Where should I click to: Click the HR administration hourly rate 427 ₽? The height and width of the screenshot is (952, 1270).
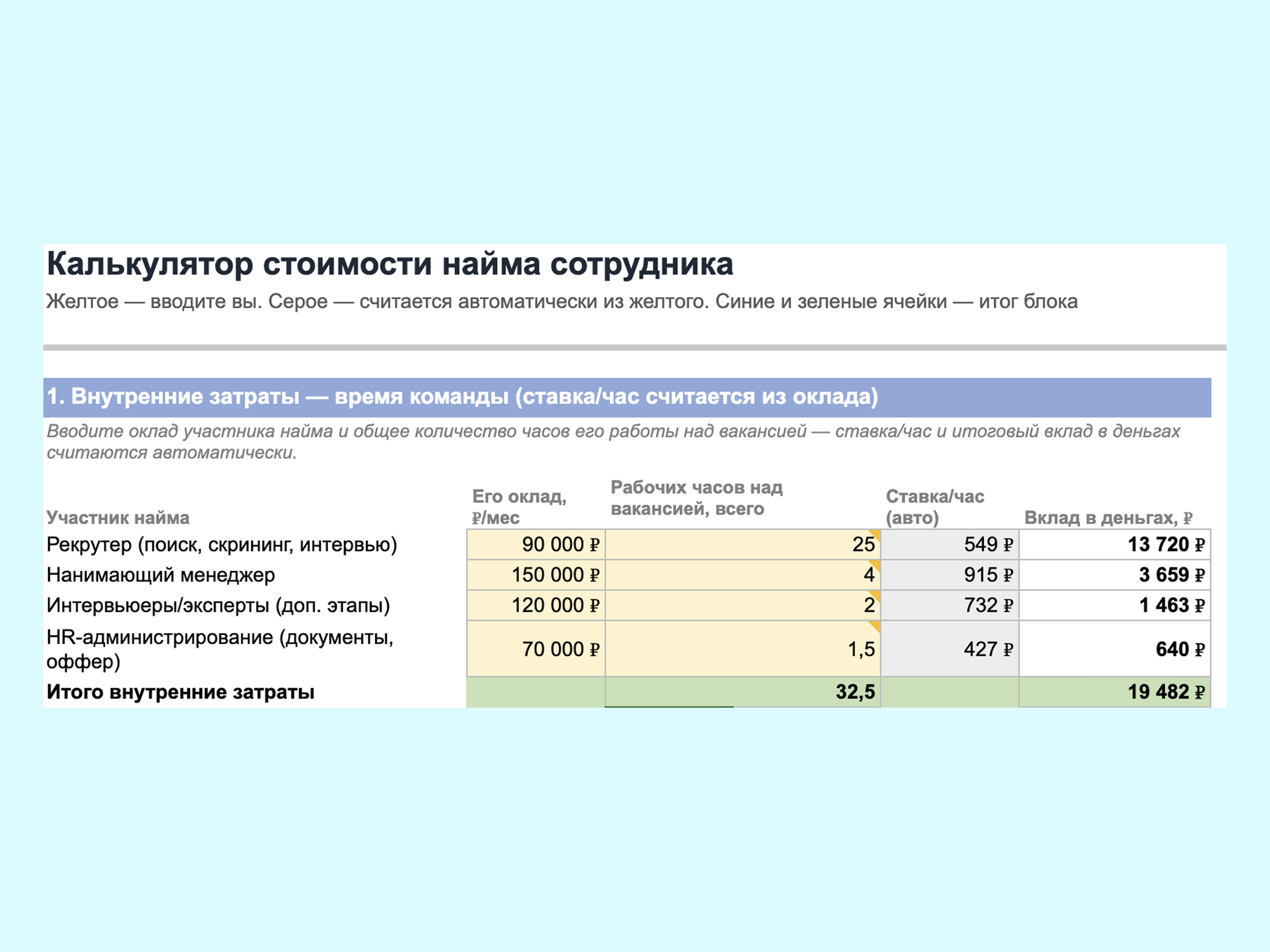click(950, 648)
